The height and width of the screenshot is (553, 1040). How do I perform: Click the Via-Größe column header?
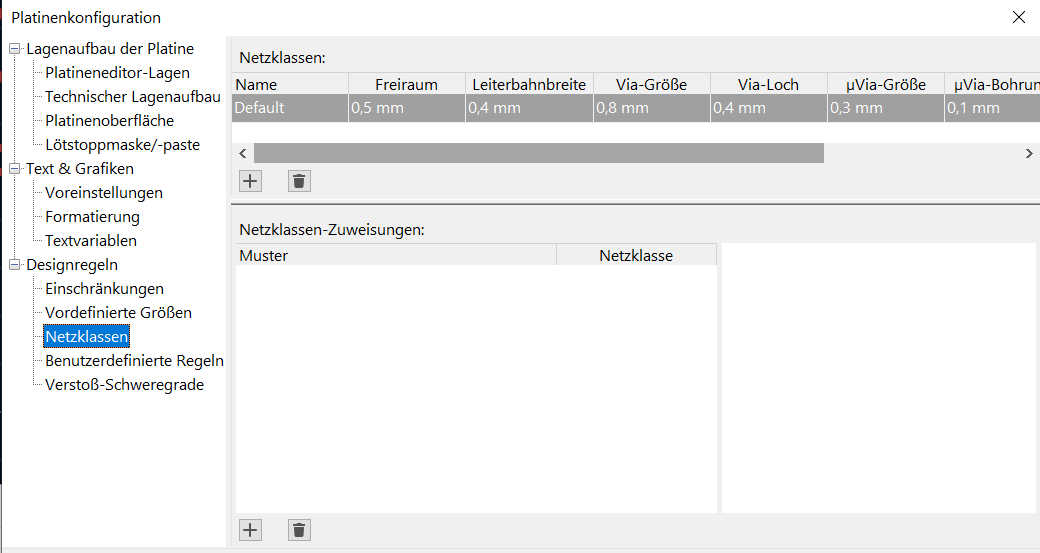click(x=651, y=85)
